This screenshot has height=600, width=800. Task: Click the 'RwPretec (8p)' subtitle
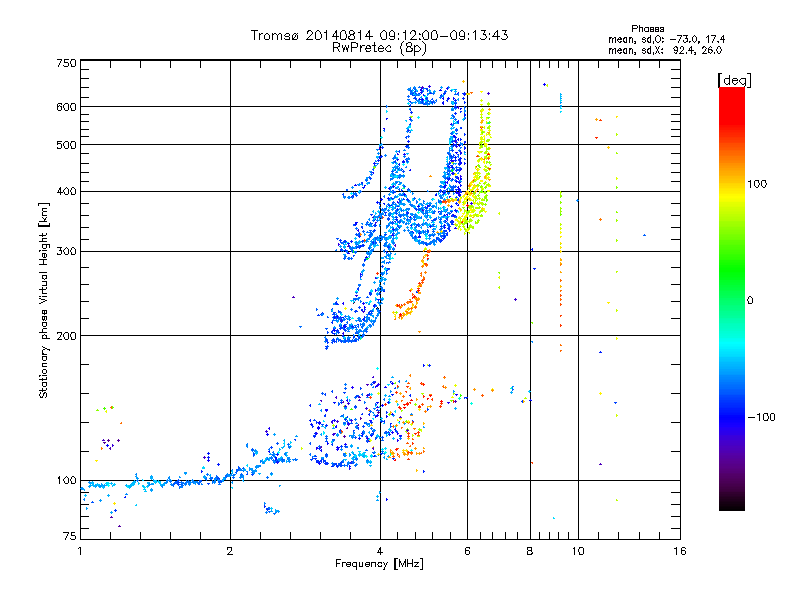(379, 48)
